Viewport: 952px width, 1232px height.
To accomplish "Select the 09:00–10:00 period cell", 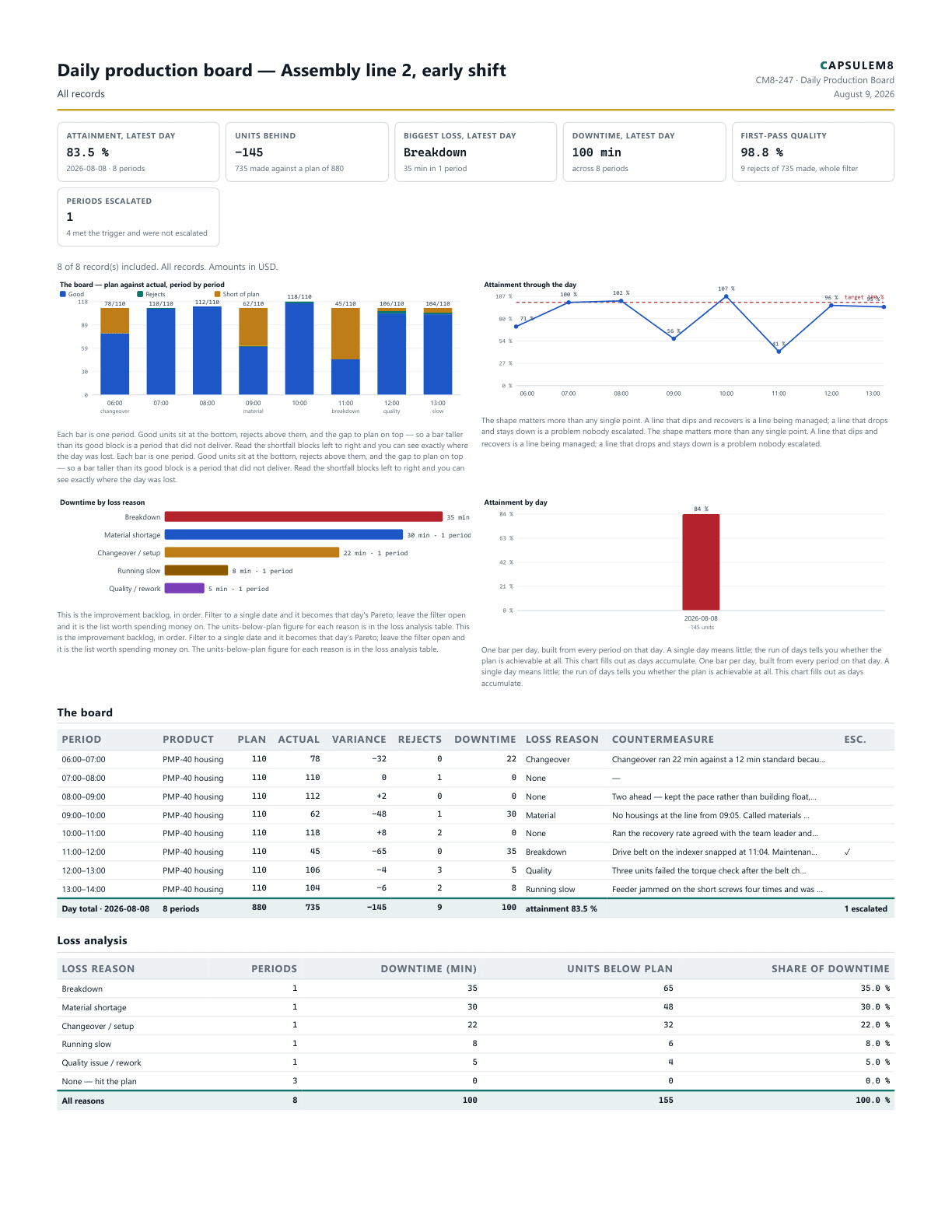I will coord(84,816).
